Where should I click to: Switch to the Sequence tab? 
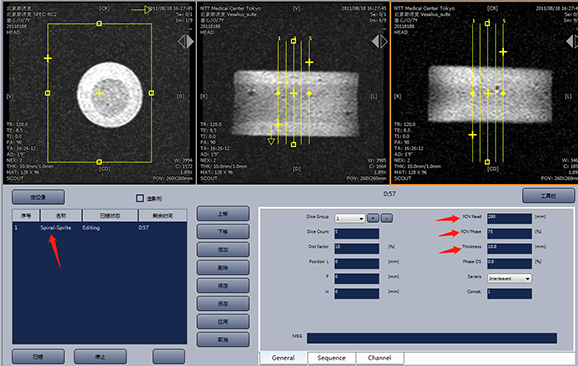[x=331, y=358]
